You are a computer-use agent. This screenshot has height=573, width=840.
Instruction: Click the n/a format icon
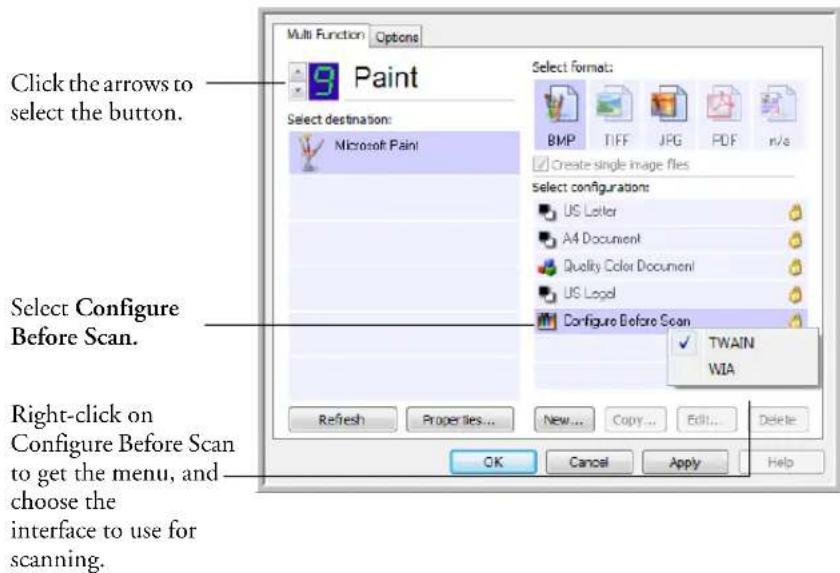tap(778, 104)
